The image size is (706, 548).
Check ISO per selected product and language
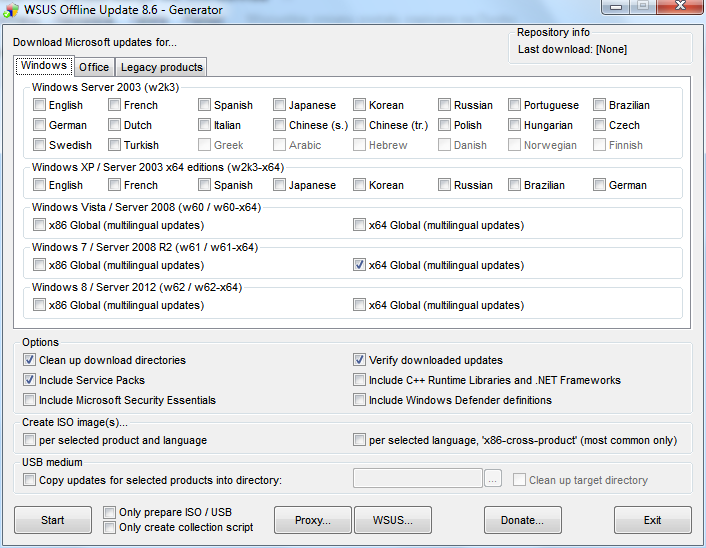click(30, 440)
